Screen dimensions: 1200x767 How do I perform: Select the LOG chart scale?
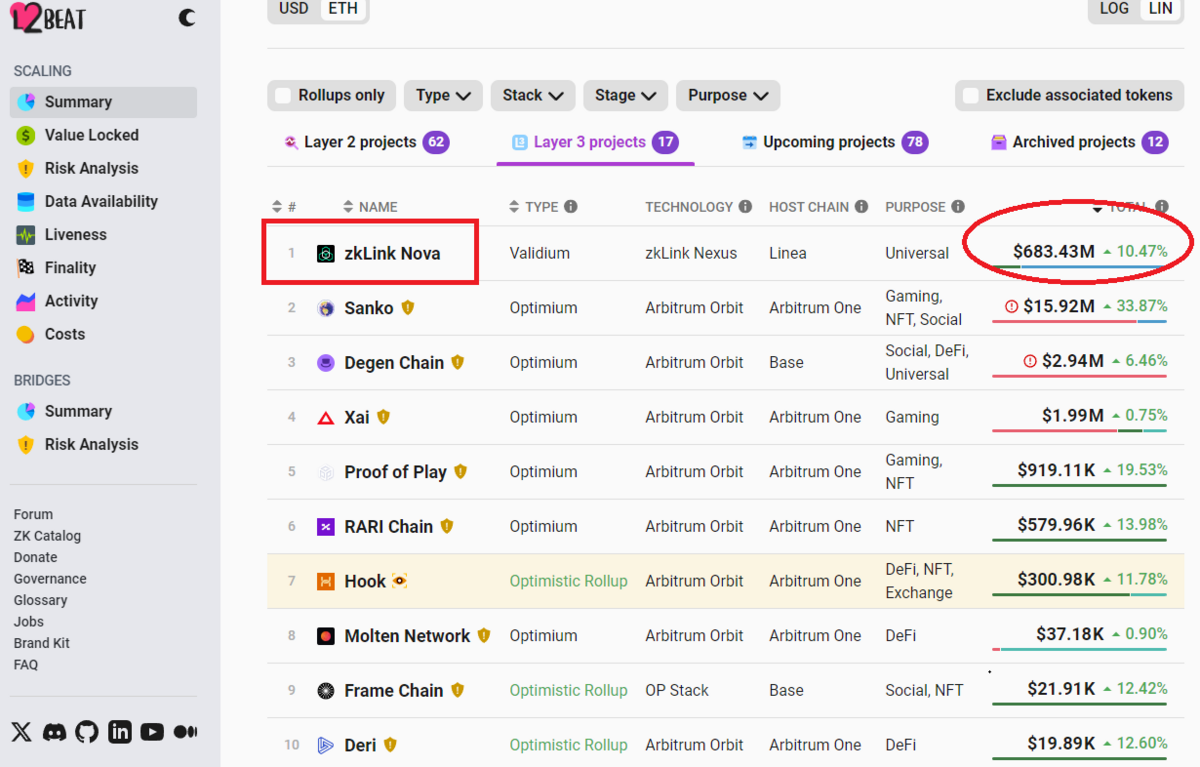(1114, 8)
